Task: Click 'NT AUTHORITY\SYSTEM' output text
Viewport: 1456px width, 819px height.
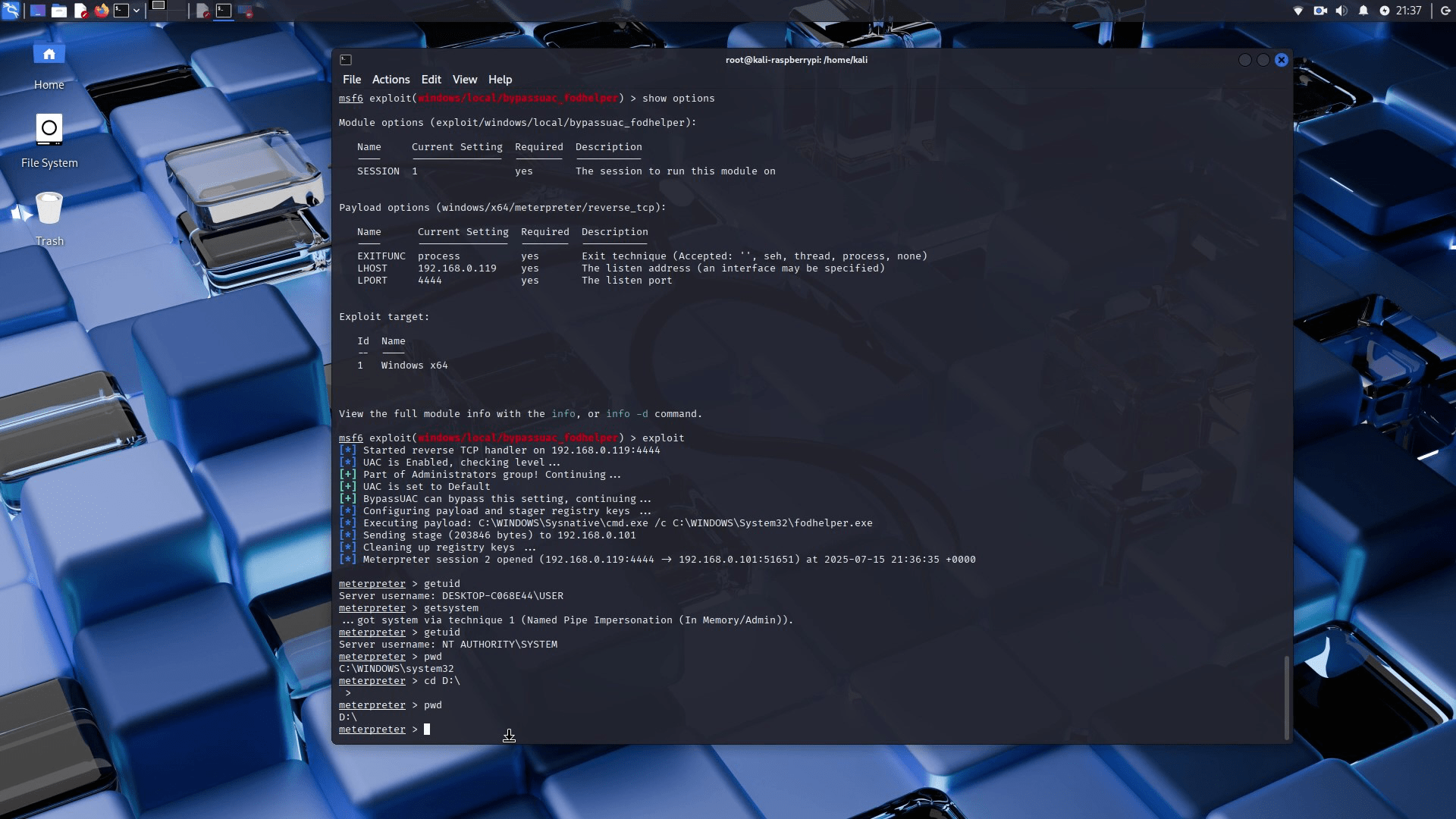Action: click(500, 645)
